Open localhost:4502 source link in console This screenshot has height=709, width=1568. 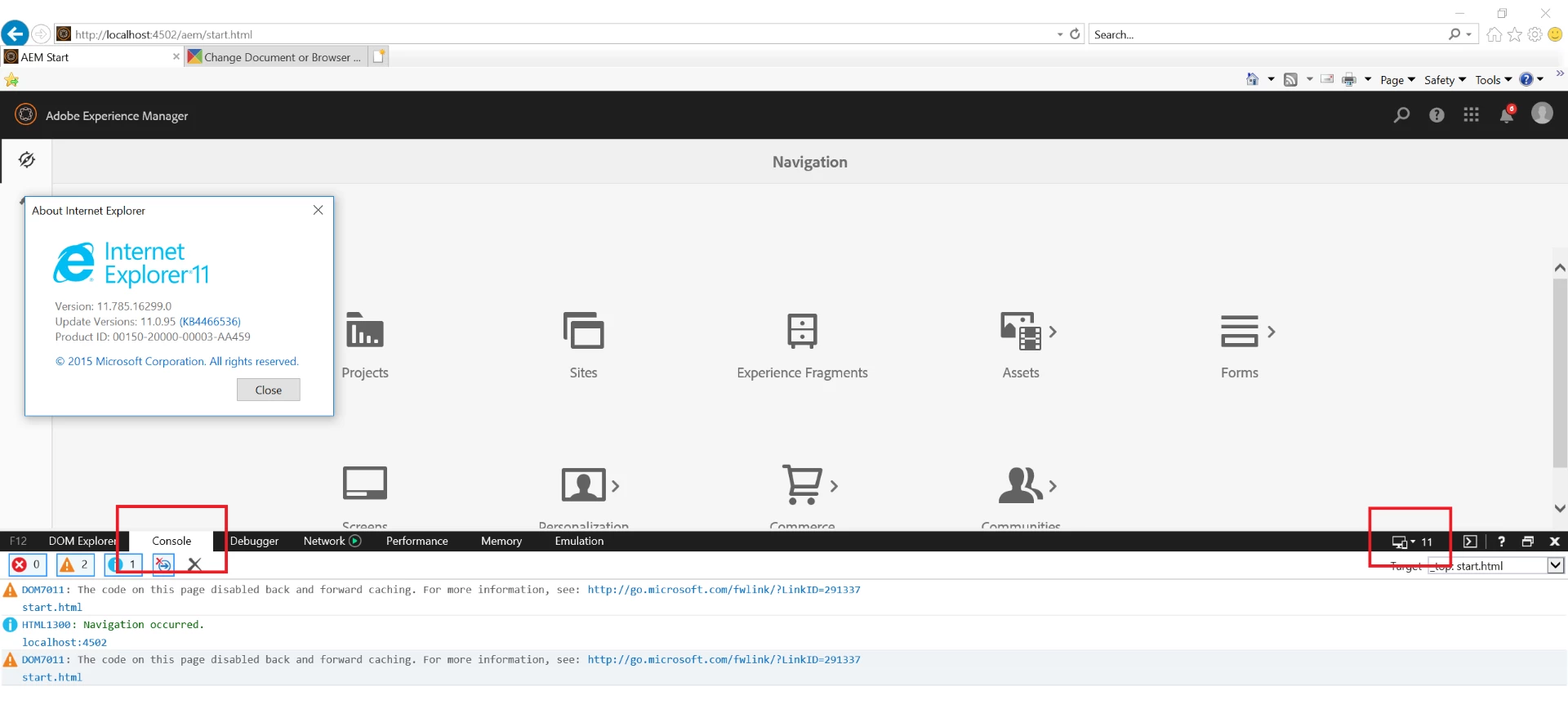(x=65, y=642)
